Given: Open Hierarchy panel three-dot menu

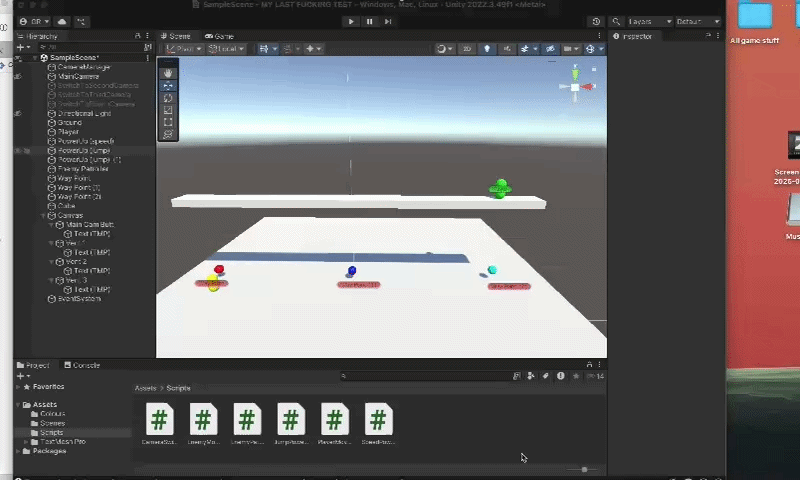Looking at the screenshot, I should click(147, 36).
